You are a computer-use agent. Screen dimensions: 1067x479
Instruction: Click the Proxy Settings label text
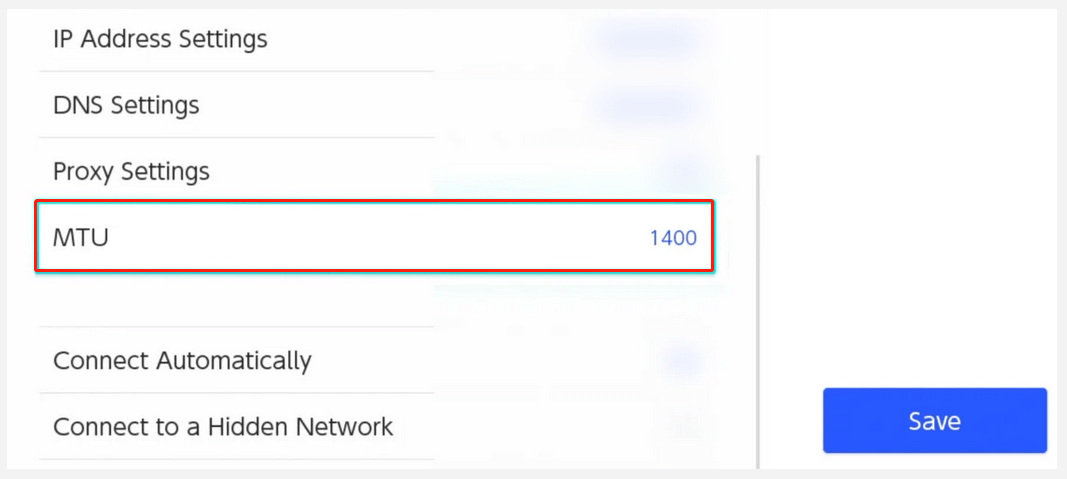[131, 171]
